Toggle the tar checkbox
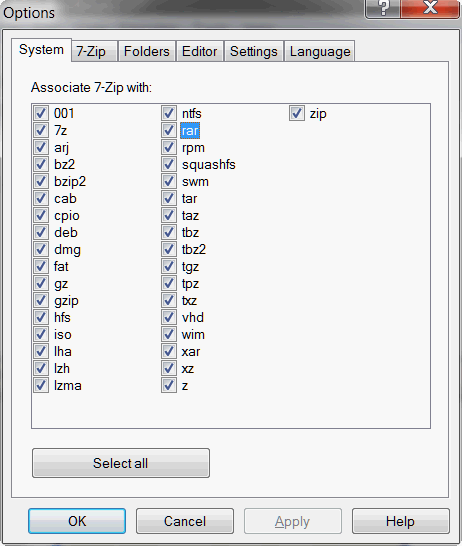Viewport: 462px width, 546px height. pyautogui.click(x=169, y=198)
